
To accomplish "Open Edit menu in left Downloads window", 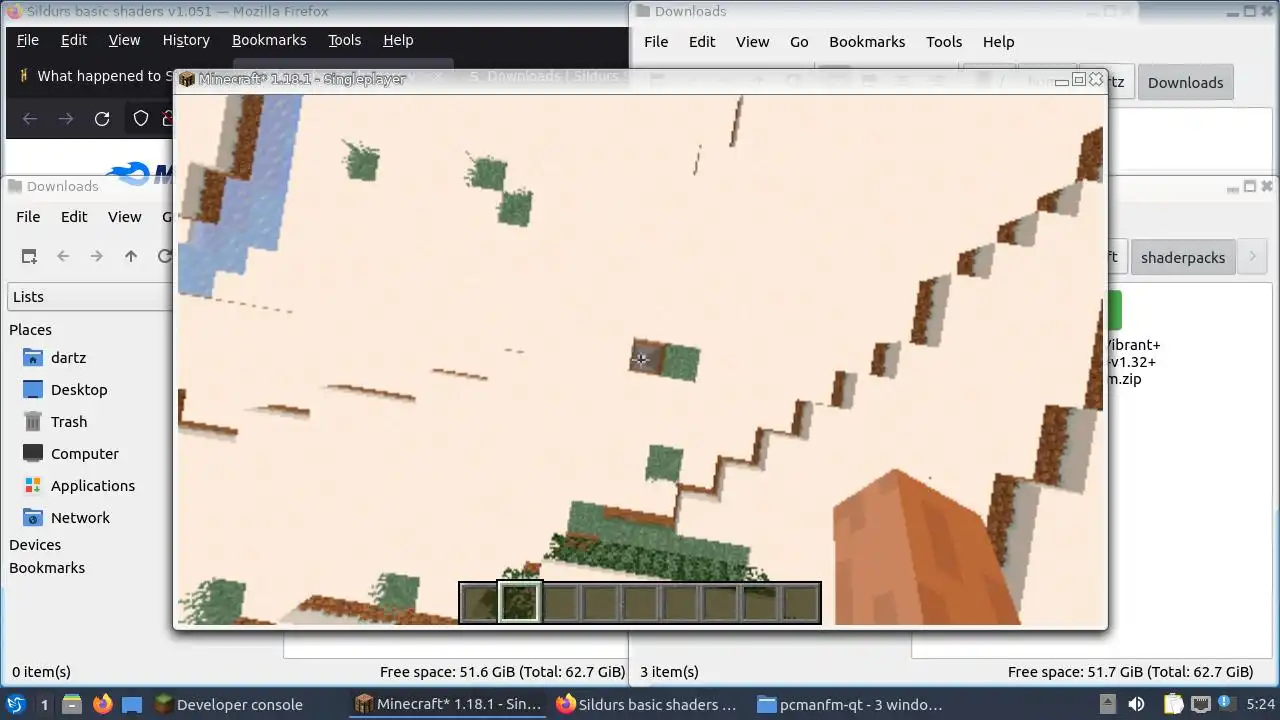I will pos(74,217).
